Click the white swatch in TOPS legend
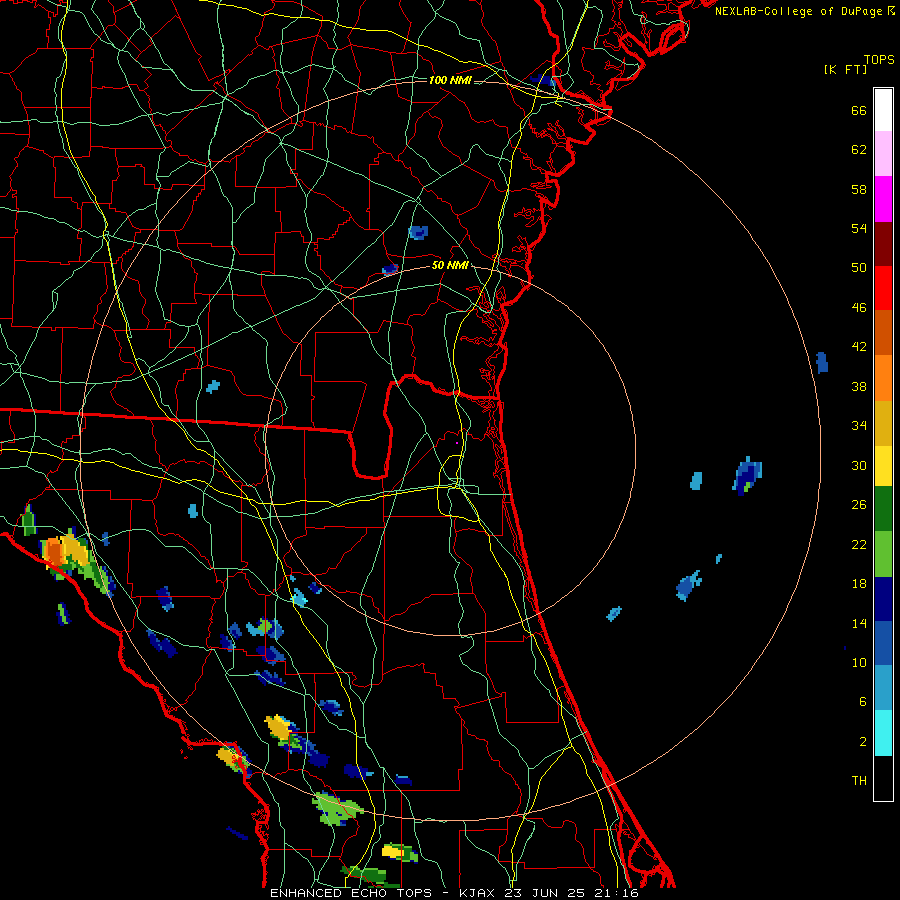The width and height of the screenshot is (900, 900). 883,110
